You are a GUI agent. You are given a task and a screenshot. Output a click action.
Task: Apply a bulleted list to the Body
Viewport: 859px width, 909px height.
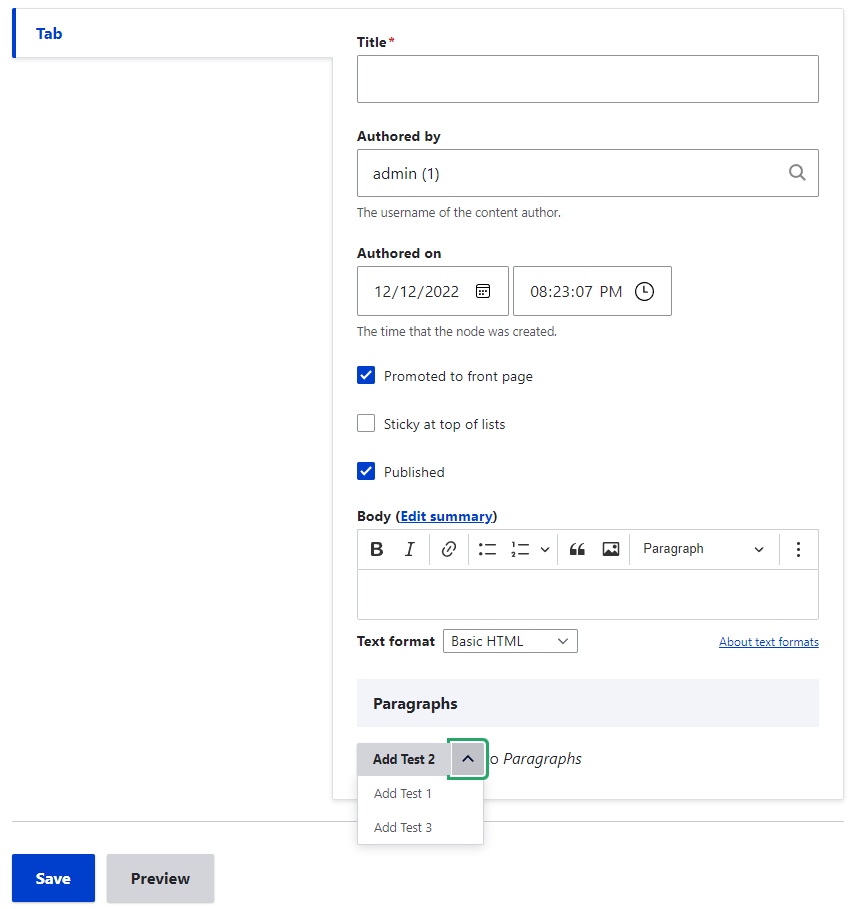click(487, 549)
